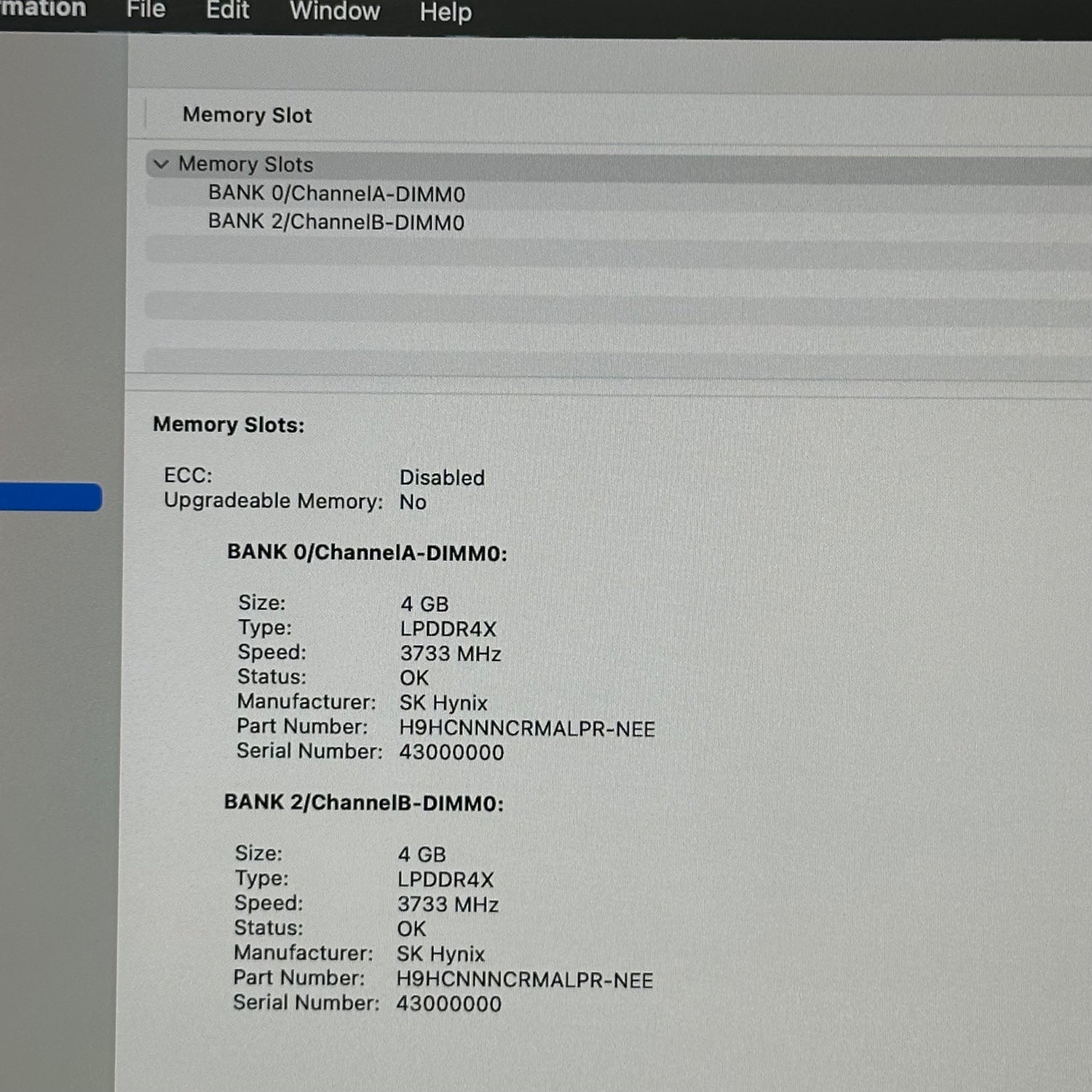Open the Help menu
Screen dimensions: 1092x1092
(x=446, y=12)
